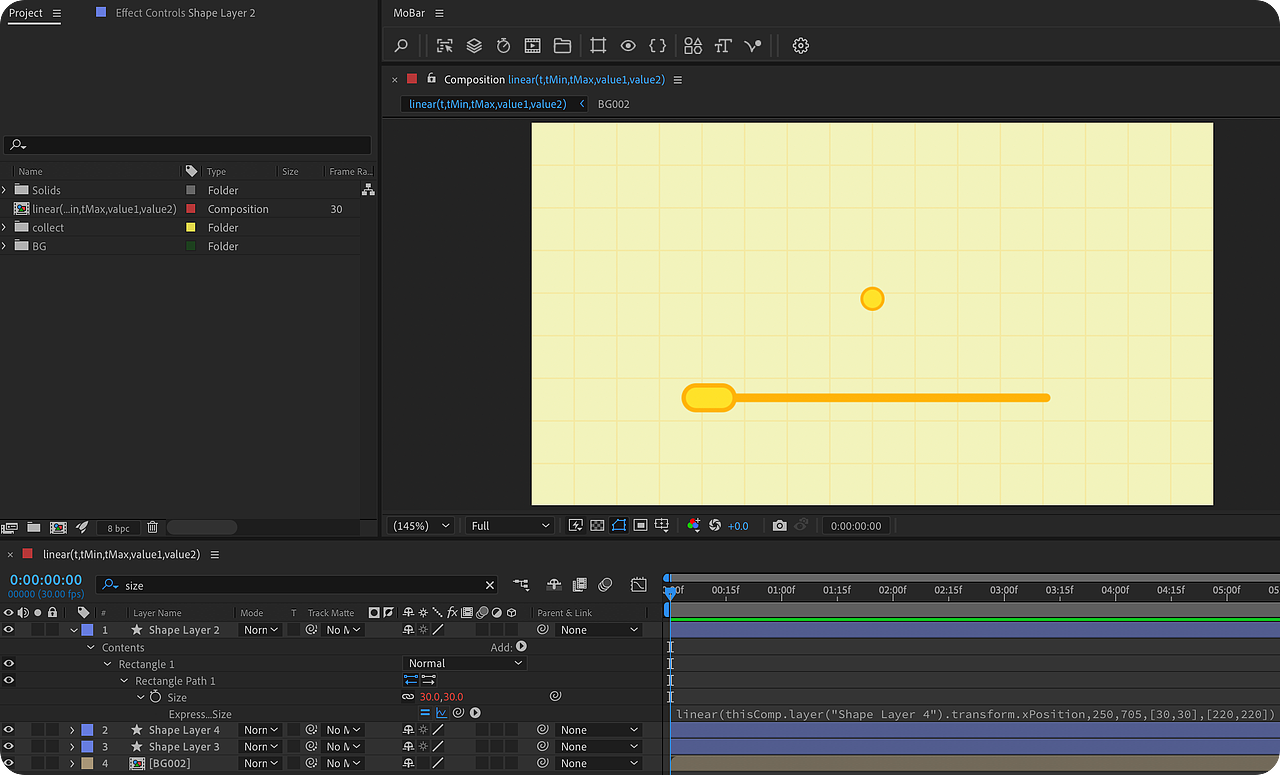
Task: Open Shape Layer 4 Mode dropdown
Action: pyautogui.click(x=262, y=730)
